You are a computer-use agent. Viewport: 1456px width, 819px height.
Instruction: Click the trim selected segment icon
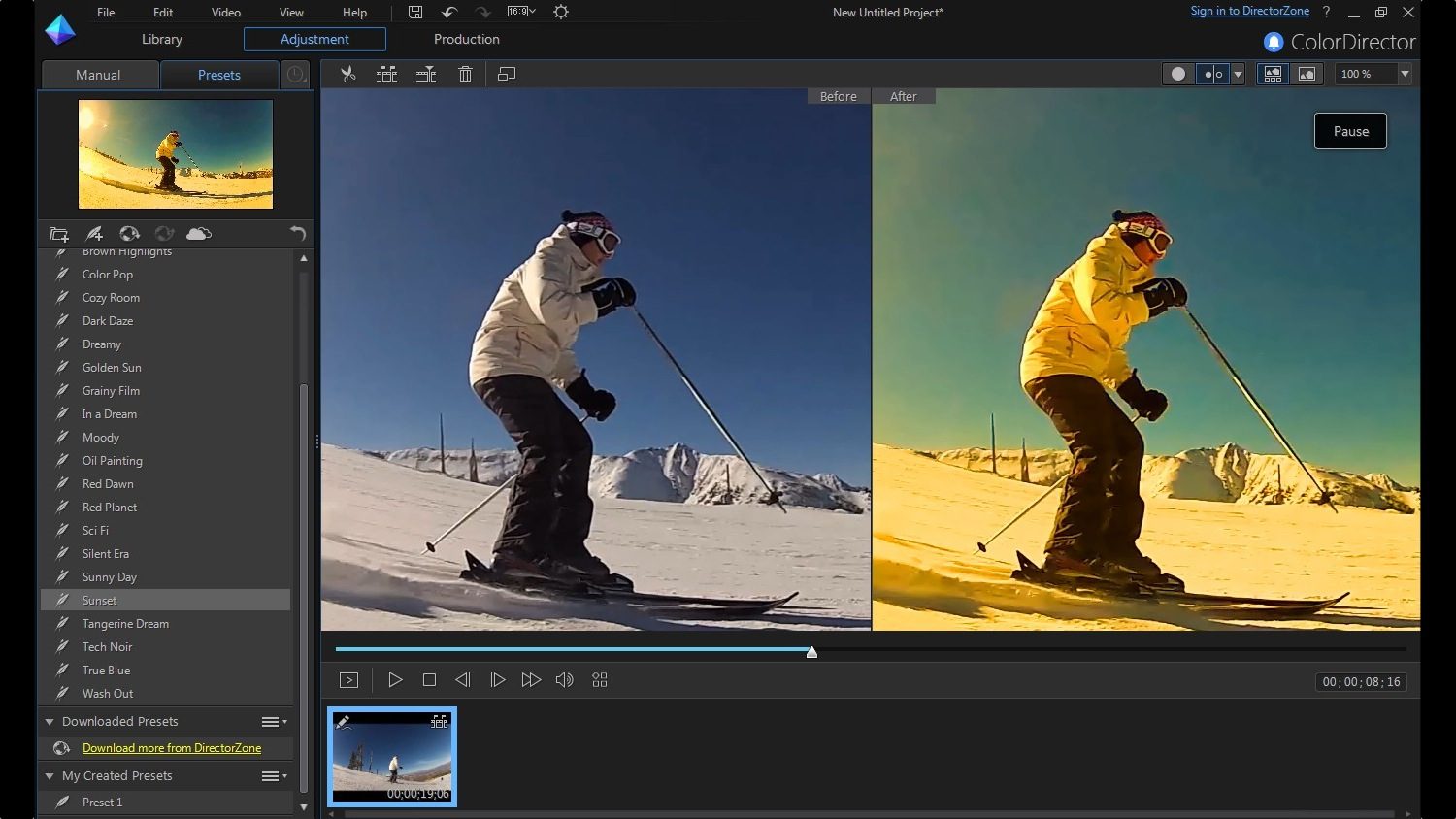tap(386, 74)
